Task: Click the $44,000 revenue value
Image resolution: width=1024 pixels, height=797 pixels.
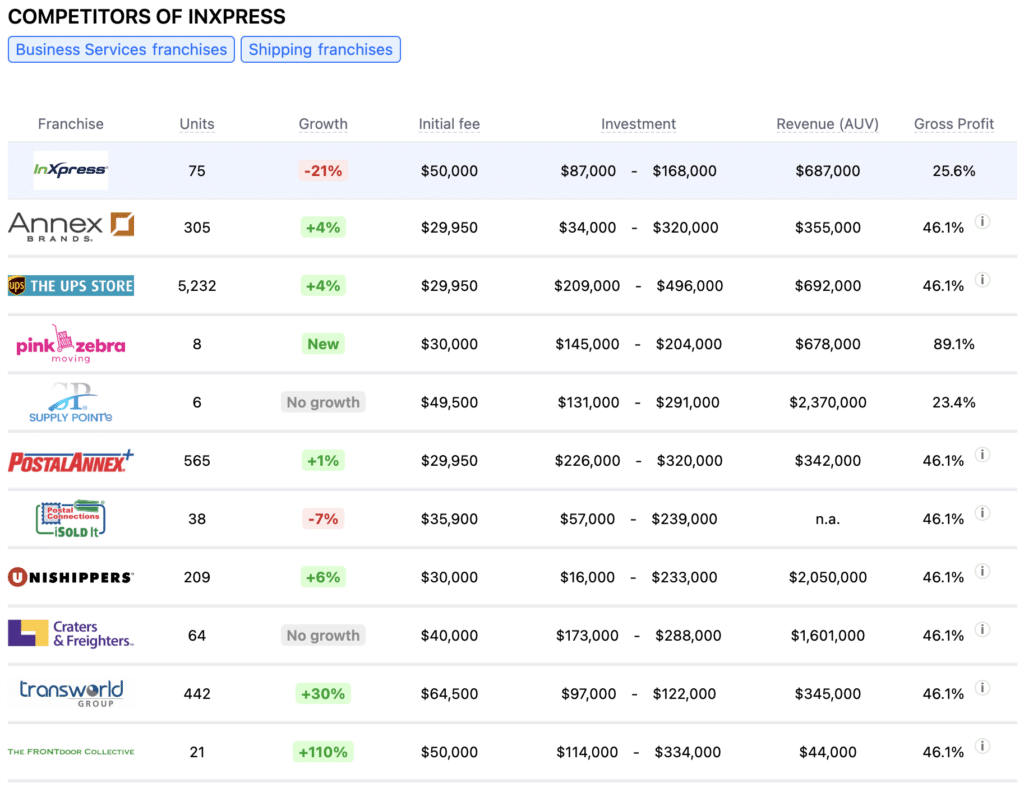Action: 827,752
